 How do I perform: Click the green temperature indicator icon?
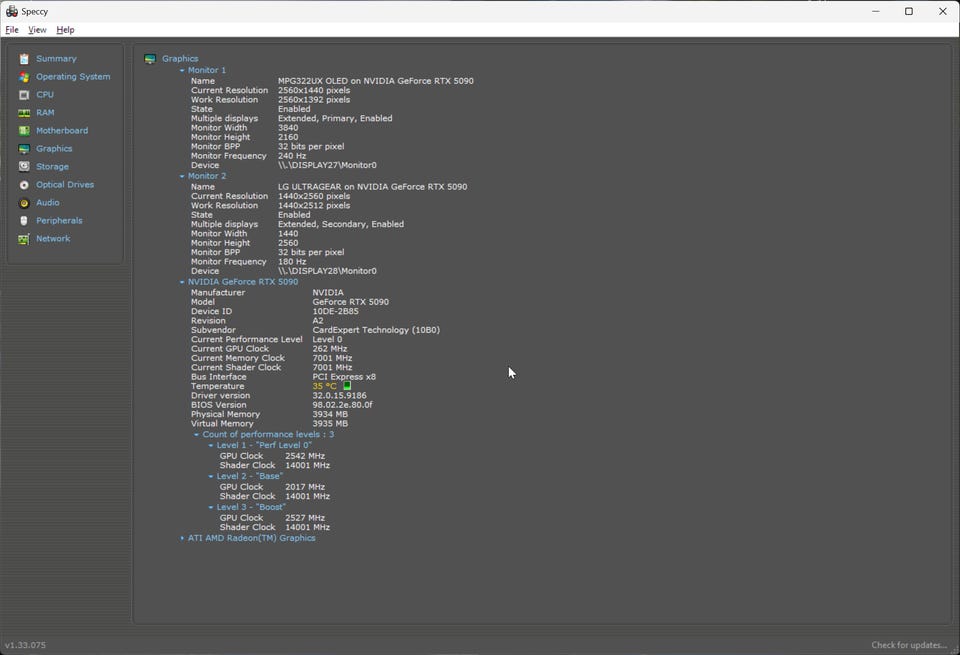[x=347, y=386]
